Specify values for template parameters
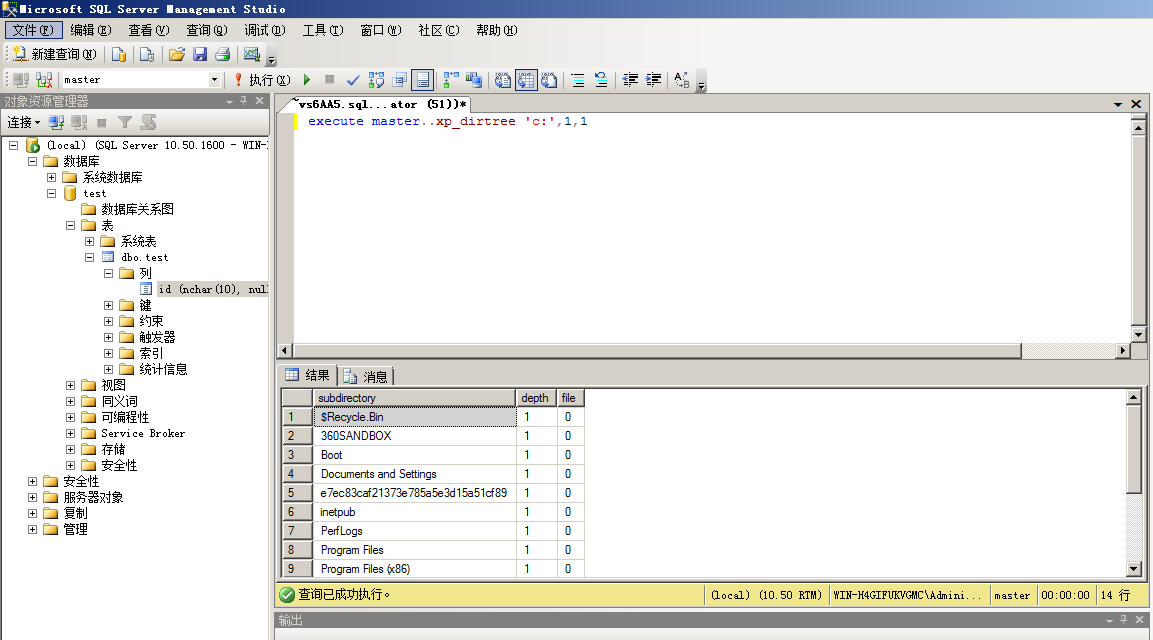This screenshot has width=1153, height=640. pos(682,79)
